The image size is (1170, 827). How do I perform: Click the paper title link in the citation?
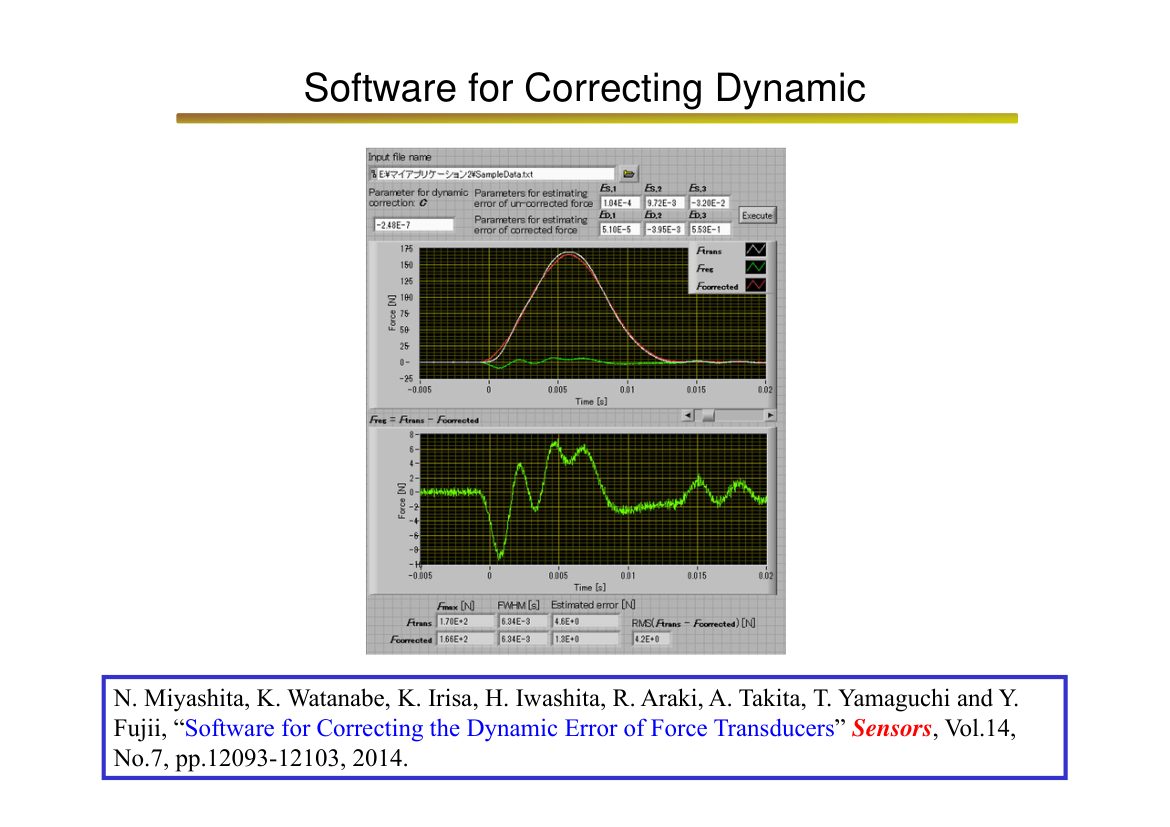coord(510,728)
